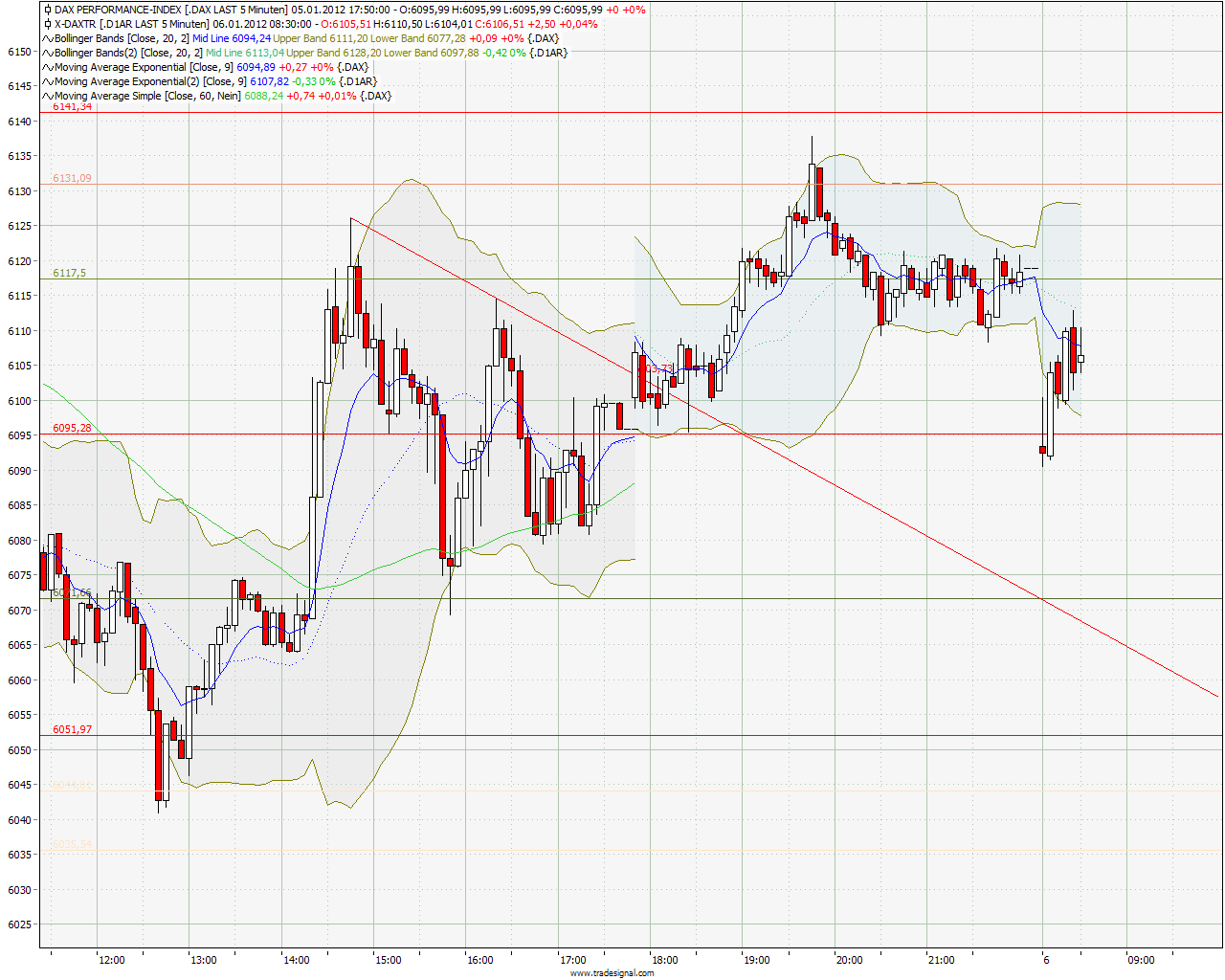Click the Moving Average Exponential(2) curve icon
The height and width of the screenshot is (980, 1225).
(45, 81)
